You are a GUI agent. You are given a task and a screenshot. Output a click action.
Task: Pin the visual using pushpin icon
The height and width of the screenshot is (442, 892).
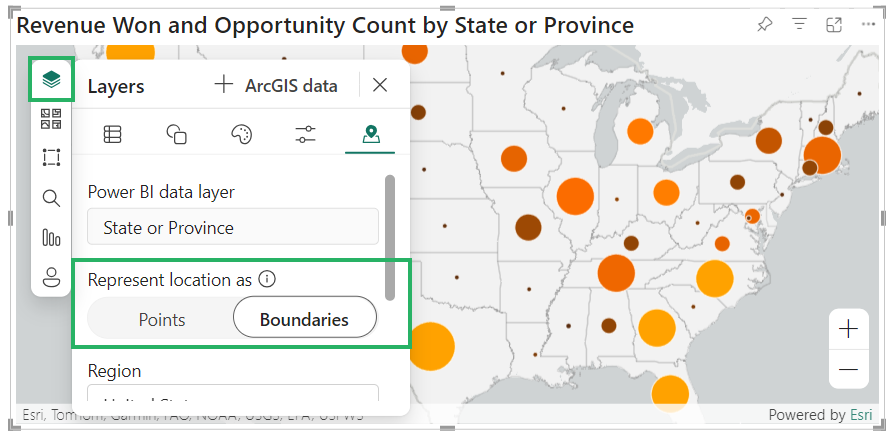(x=765, y=25)
